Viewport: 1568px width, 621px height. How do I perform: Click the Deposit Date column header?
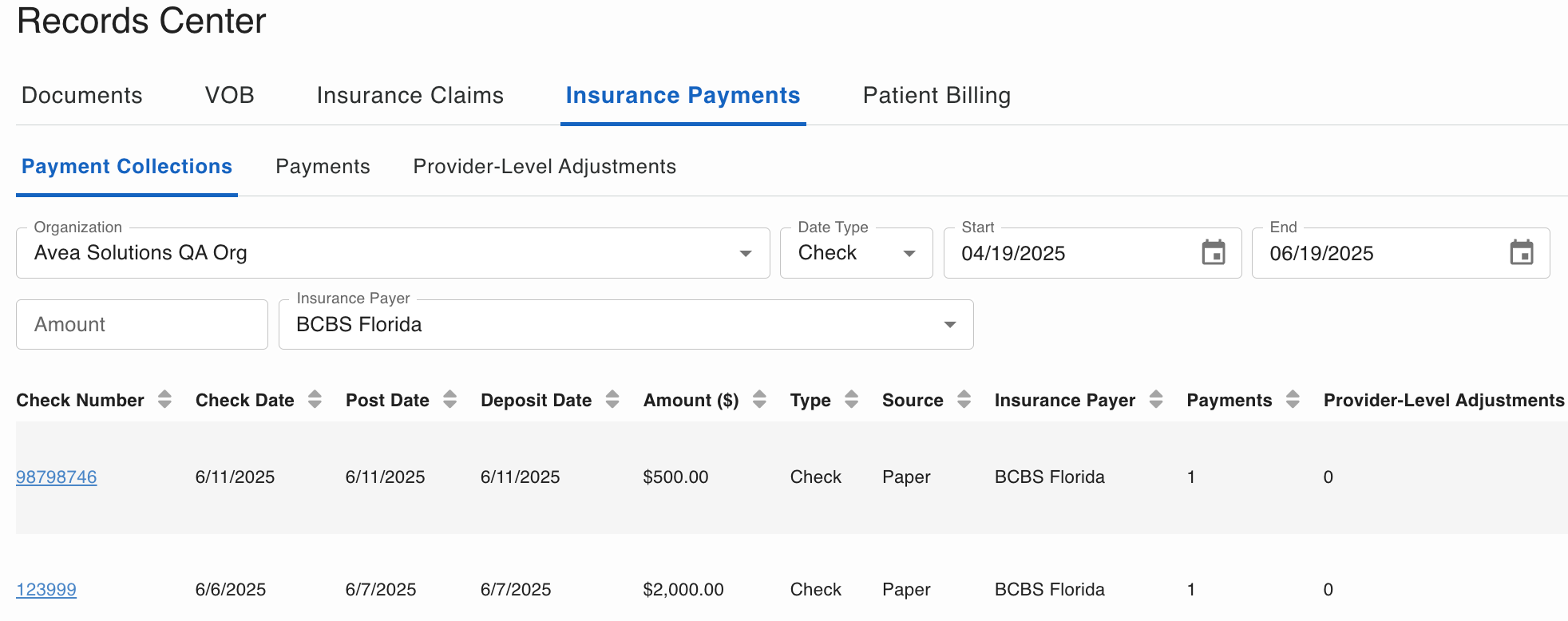[537, 401]
